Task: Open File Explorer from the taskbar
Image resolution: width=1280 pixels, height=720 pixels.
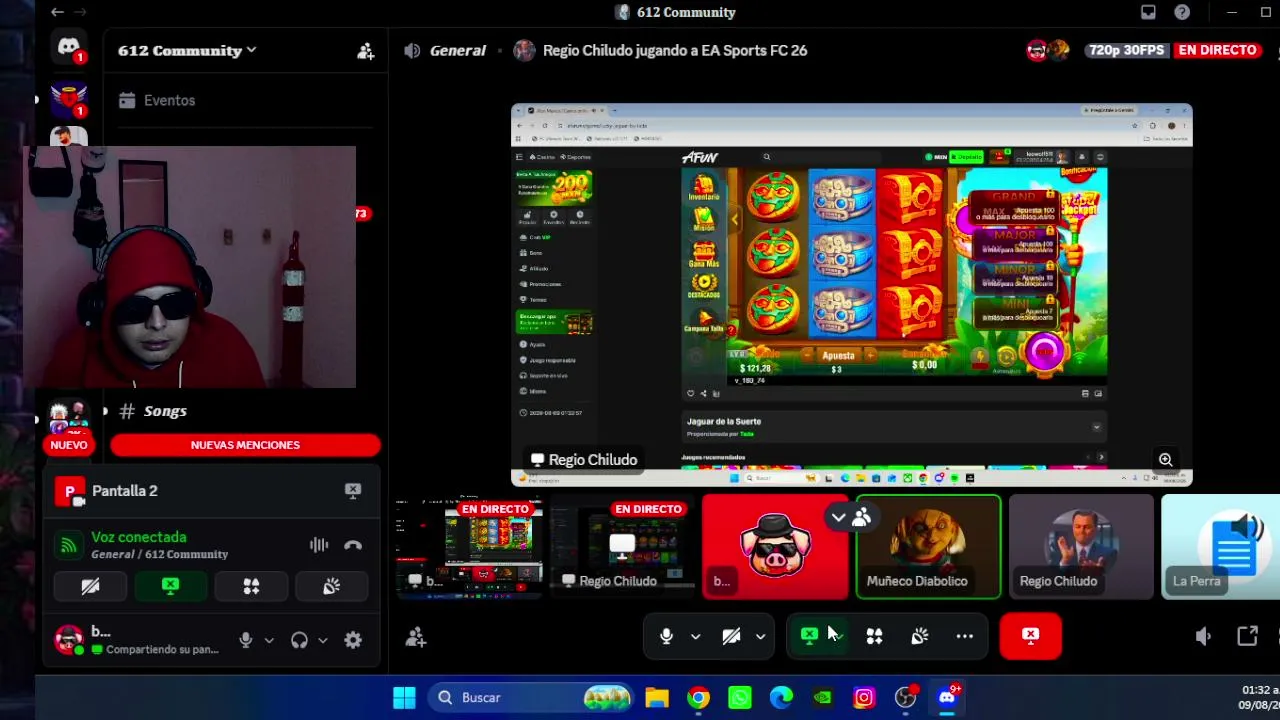Action: point(657,698)
